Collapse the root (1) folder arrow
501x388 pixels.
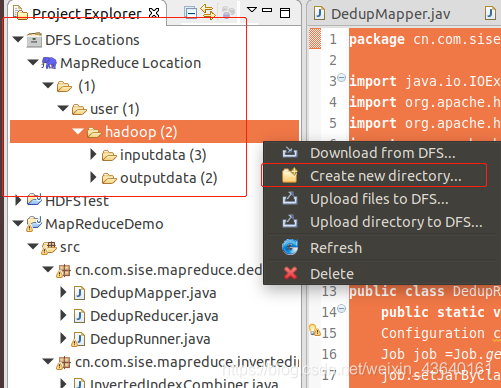(x=48, y=85)
